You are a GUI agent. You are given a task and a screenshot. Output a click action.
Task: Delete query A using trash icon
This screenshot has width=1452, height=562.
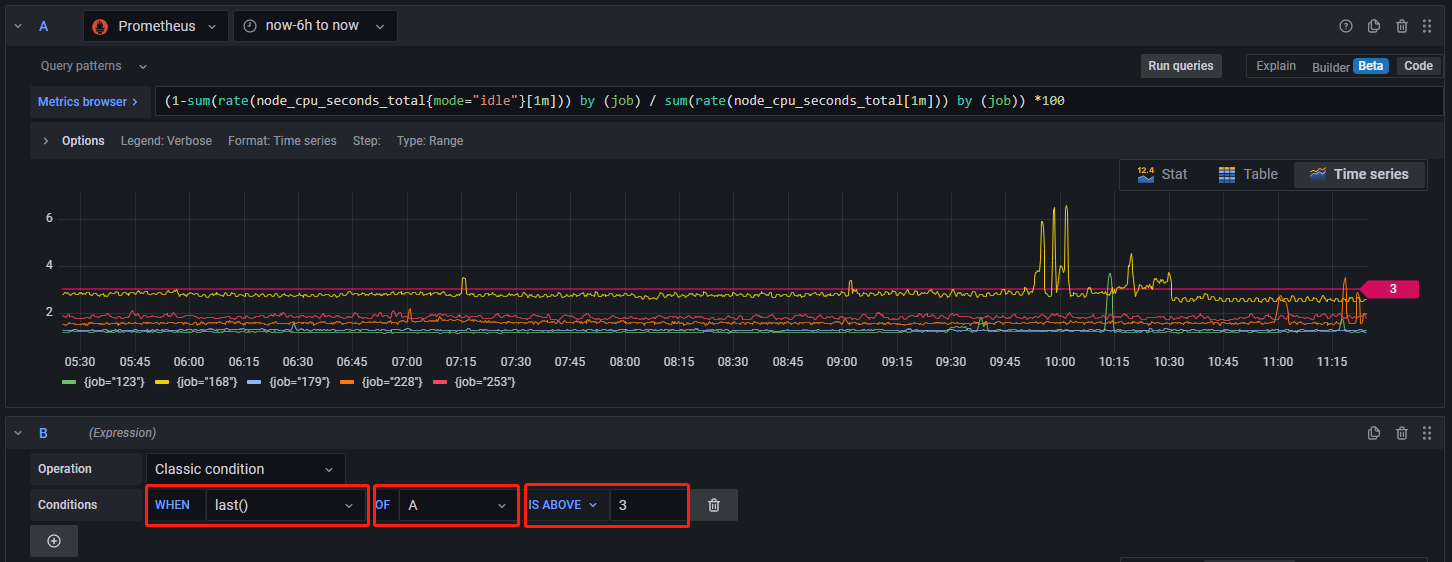[1402, 26]
